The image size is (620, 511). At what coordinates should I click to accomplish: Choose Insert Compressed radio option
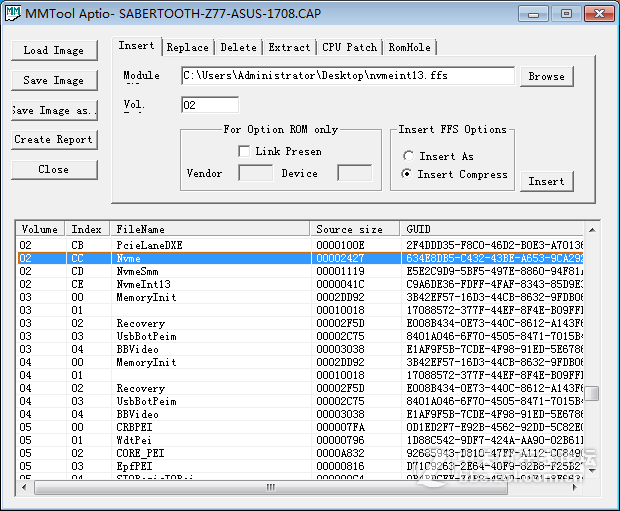pyautogui.click(x=408, y=174)
